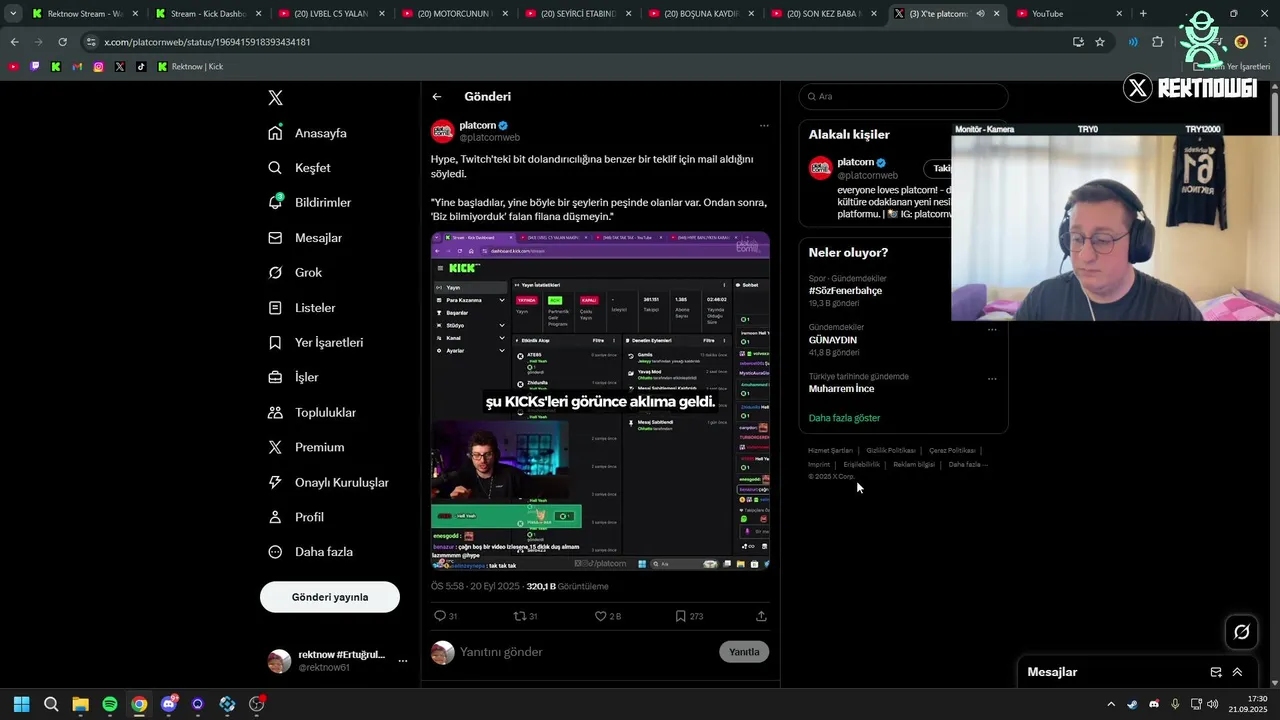The width and height of the screenshot is (1280, 720).
Task: Open Grok from the sidebar
Action: (295, 272)
